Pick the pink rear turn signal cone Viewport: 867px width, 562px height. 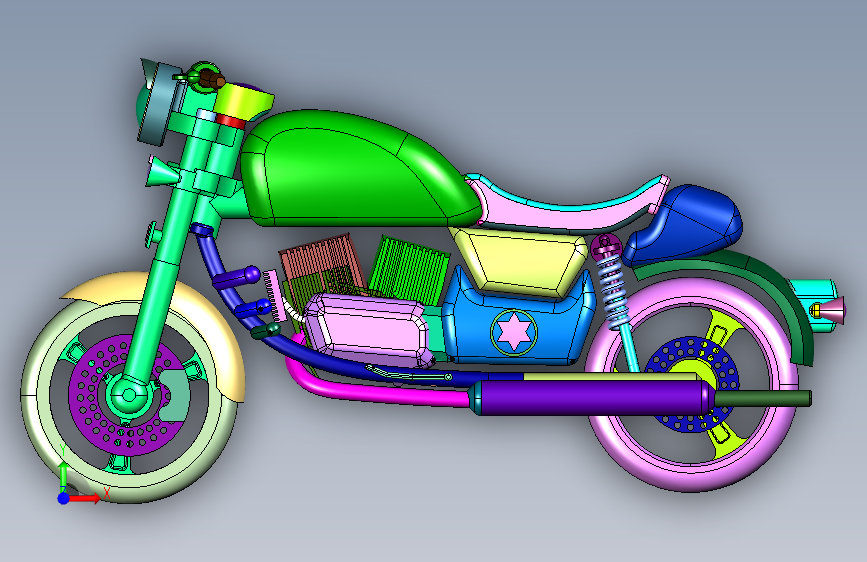pos(831,310)
